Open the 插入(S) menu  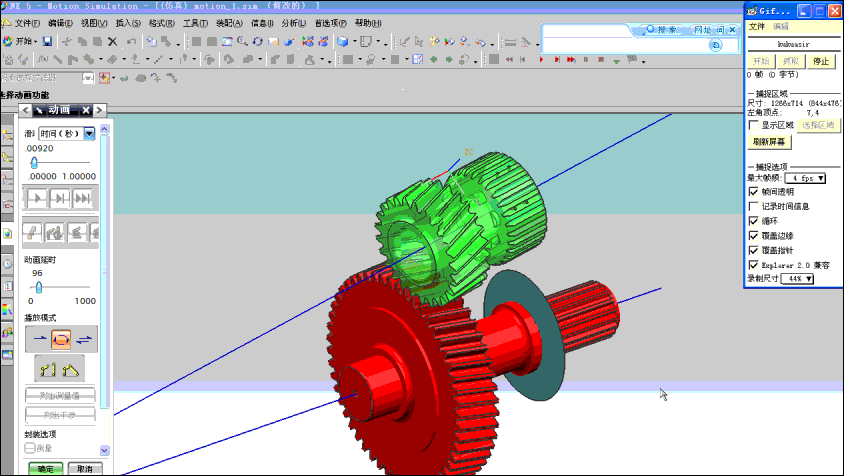(128, 23)
